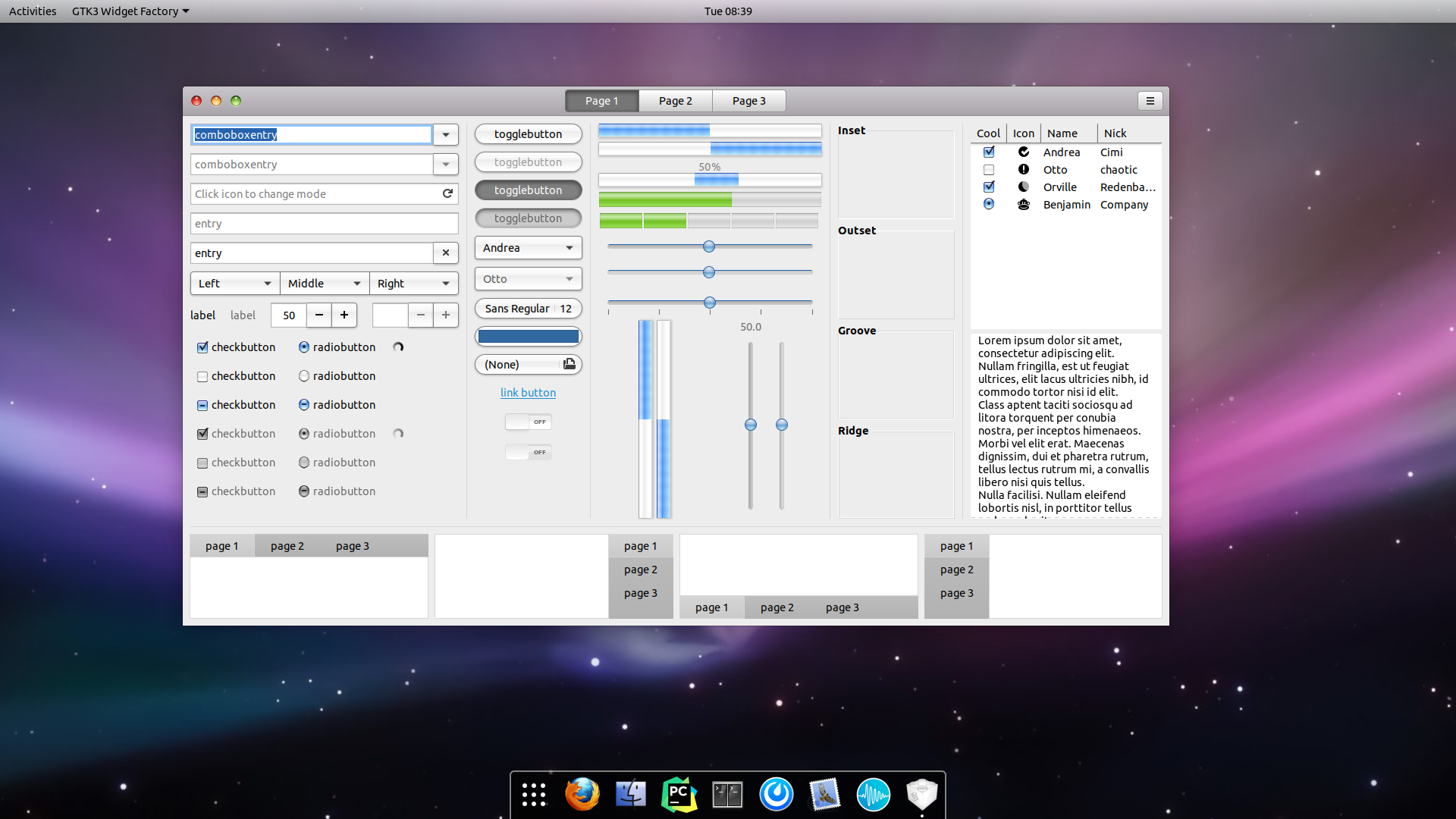
Task: Switch to the Page 2 header tab
Action: (x=675, y=101)
